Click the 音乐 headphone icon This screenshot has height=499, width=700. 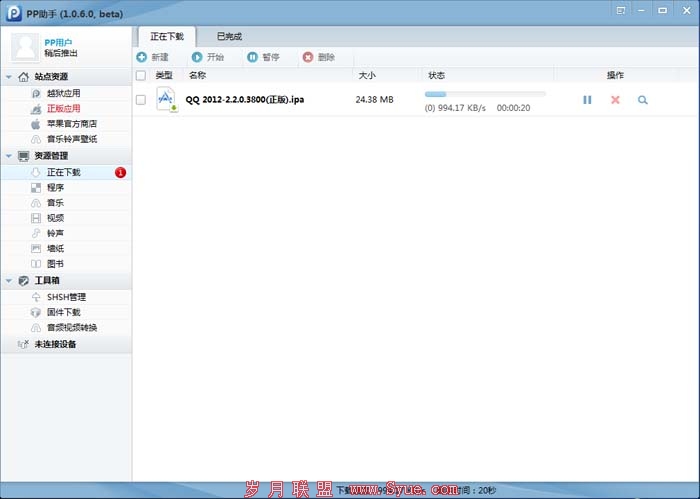tap(36, 203)
